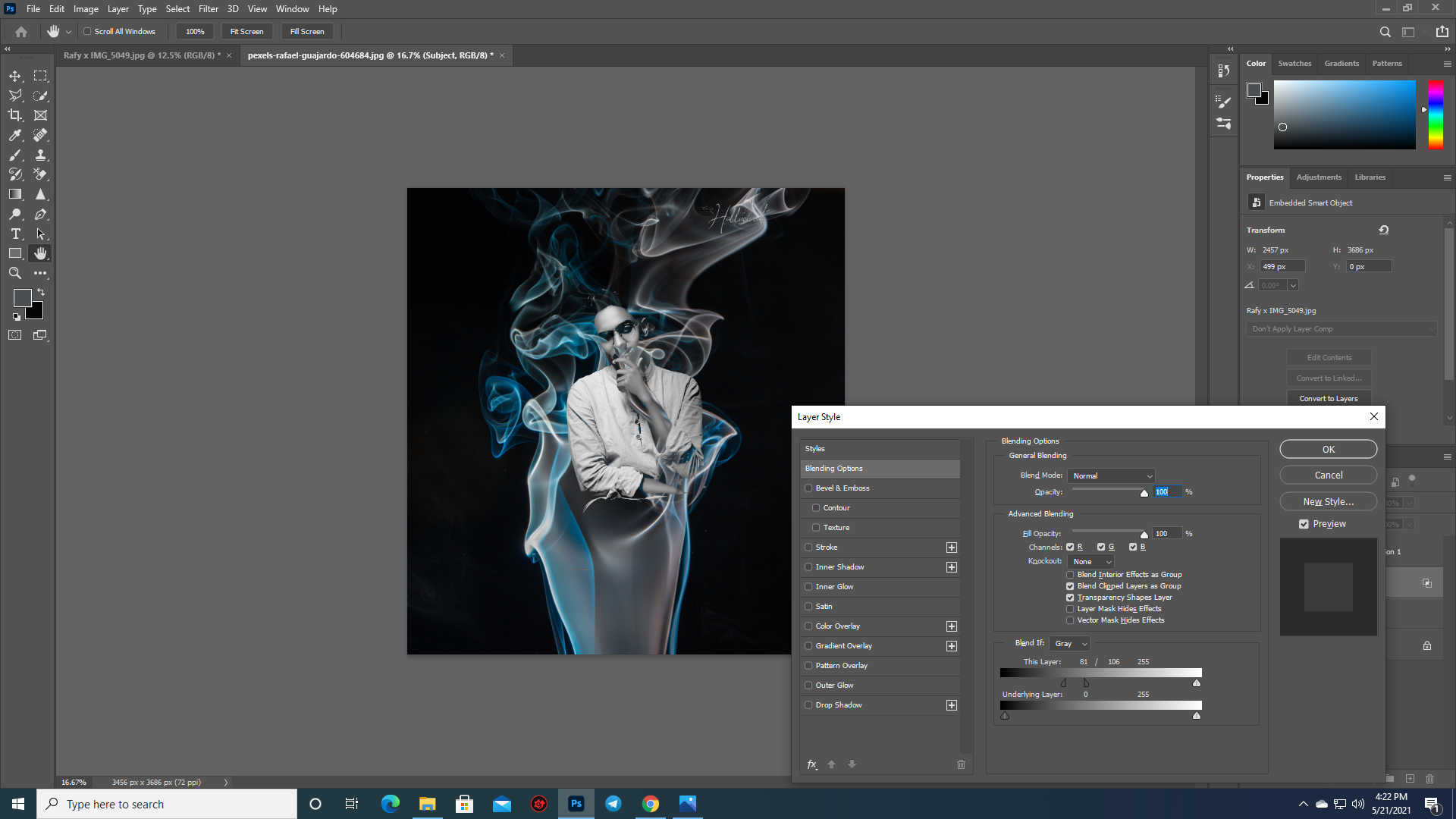Select the Brush tool
The image size is (1456, 819).
tap(15, 155)
